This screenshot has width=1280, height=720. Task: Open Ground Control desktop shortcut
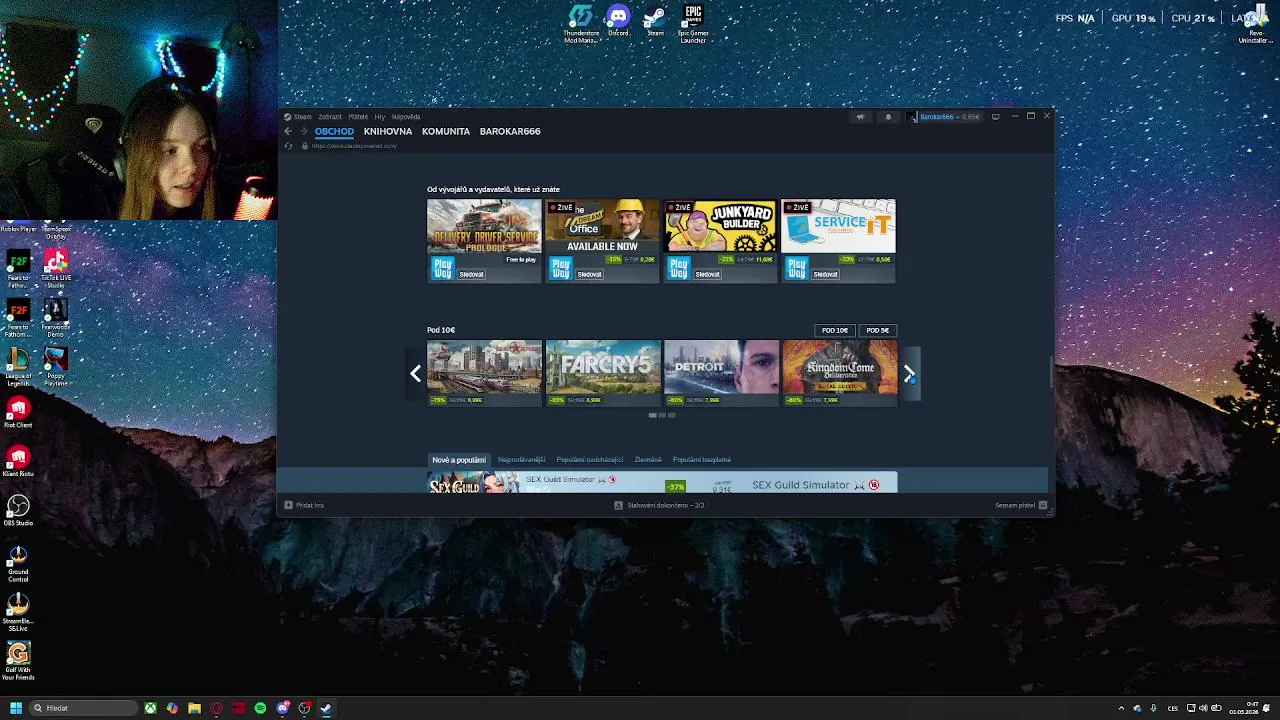pyautogui.click(x=18, y=564)
